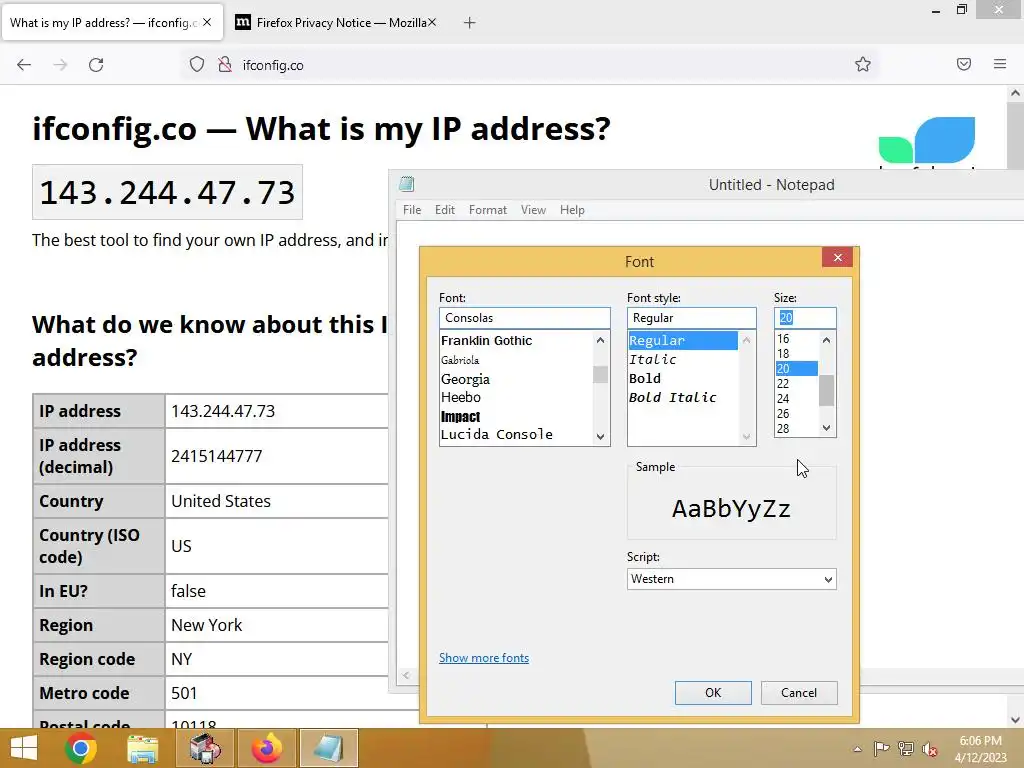Open the tracking protection shield icon

tap(197, 65)
